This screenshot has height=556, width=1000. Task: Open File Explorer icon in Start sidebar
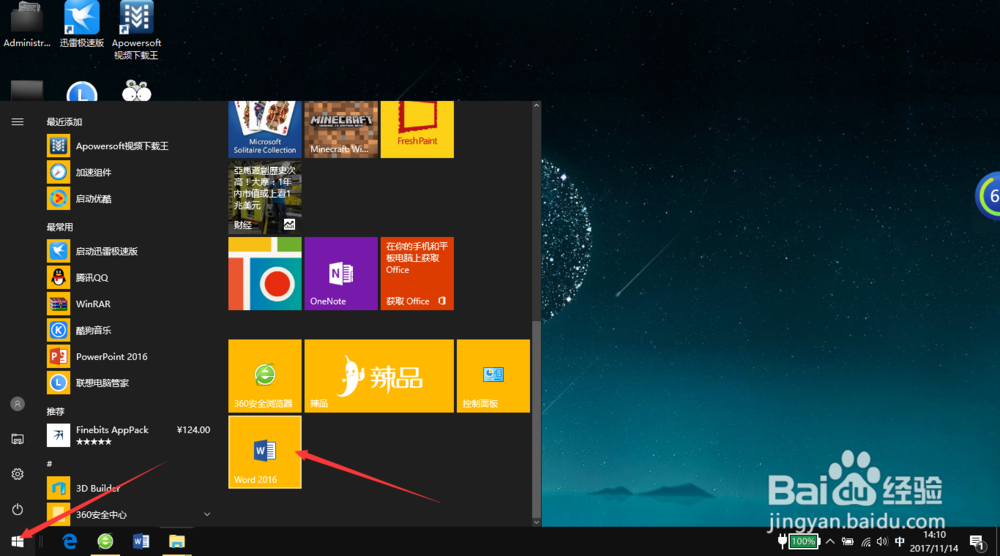(17, 439)
